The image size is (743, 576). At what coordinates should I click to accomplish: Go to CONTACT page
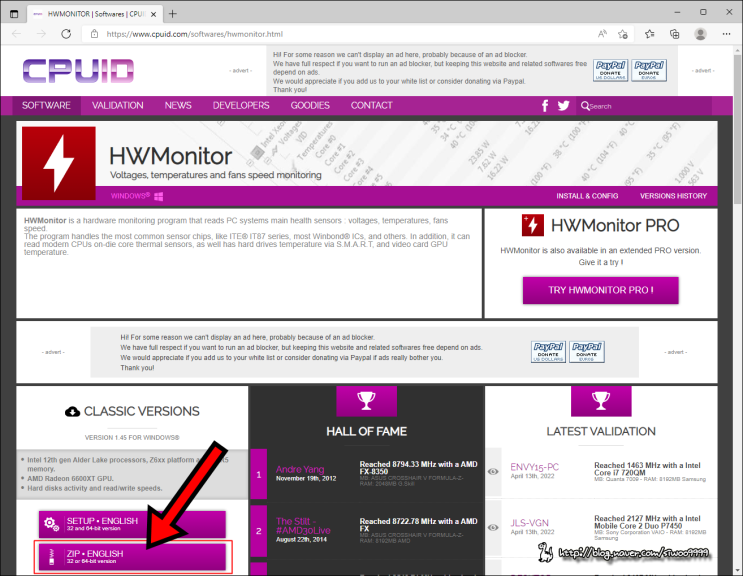click(x=372, y=105)
